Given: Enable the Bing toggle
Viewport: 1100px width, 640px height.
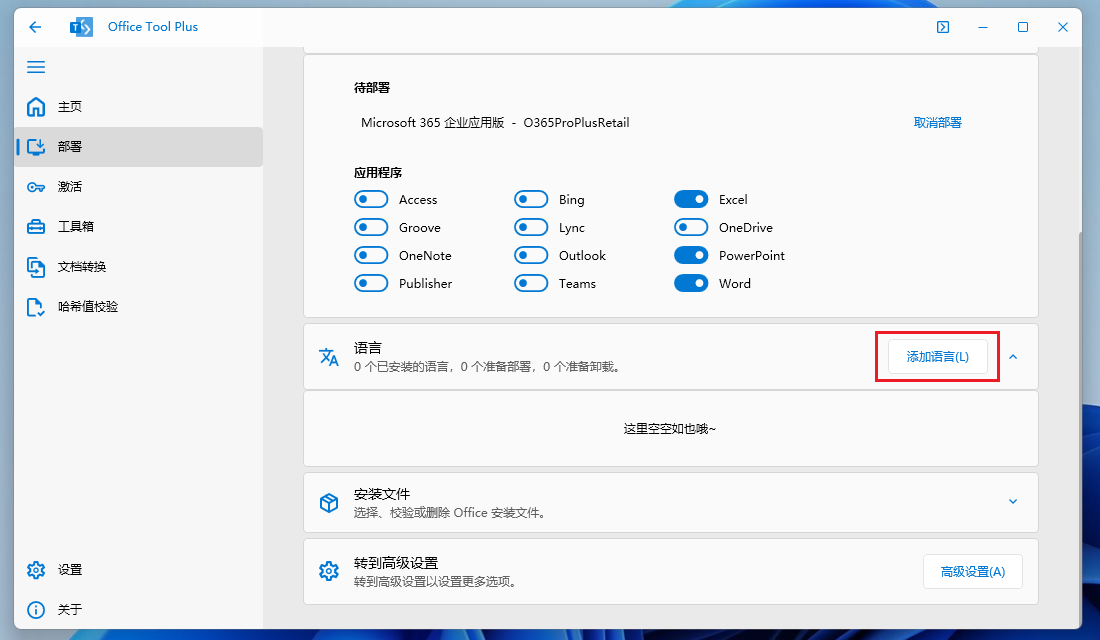Looking at the screenshot, I should (531, 199).
